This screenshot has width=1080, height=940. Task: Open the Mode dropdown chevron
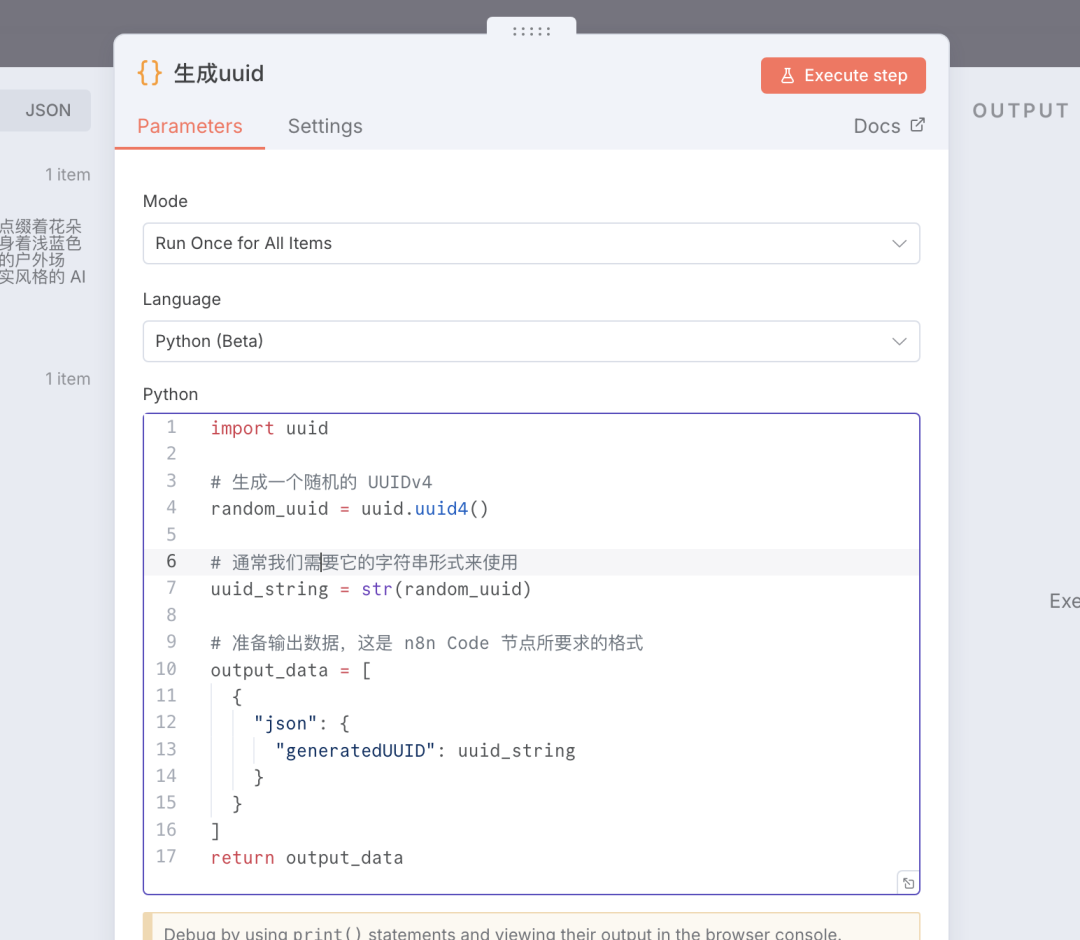[x=898, y=244]
